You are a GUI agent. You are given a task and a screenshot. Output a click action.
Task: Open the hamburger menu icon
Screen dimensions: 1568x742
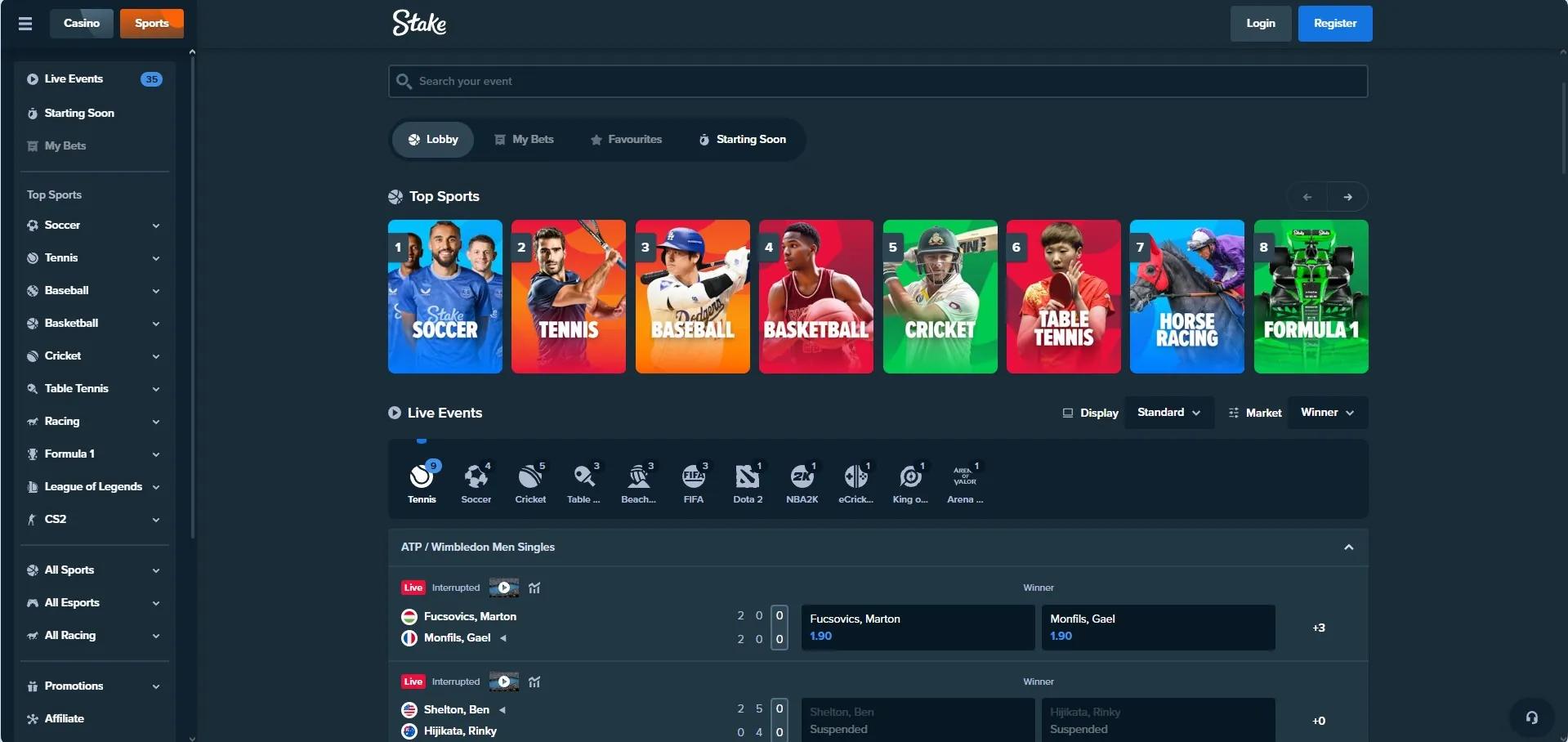pyautogui.click(x=25, y=24)
